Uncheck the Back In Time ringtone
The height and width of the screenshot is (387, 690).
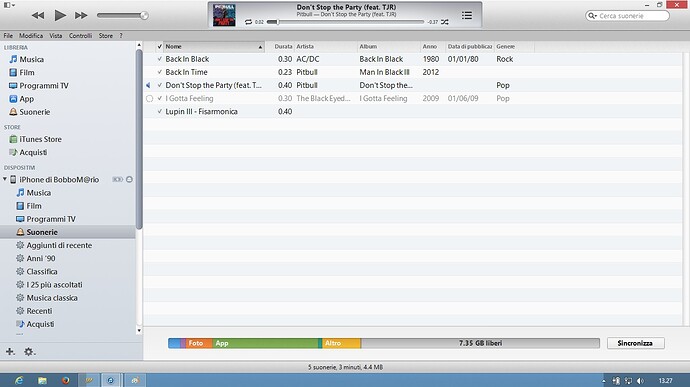point(160,72)
